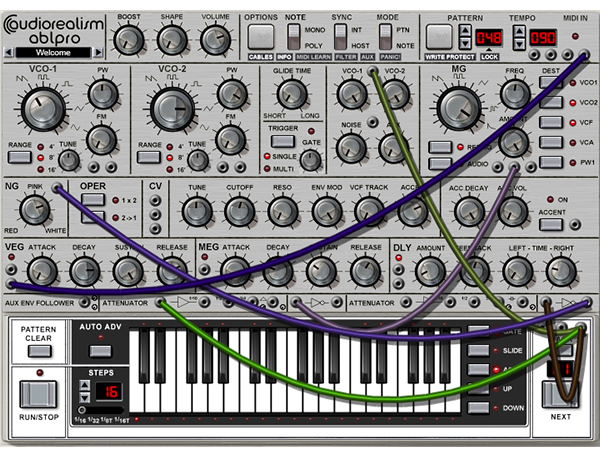This screenshot has width=600, height=455.
Task: Turn the ACC DECAY knob
Action: [x=469, y=211]
